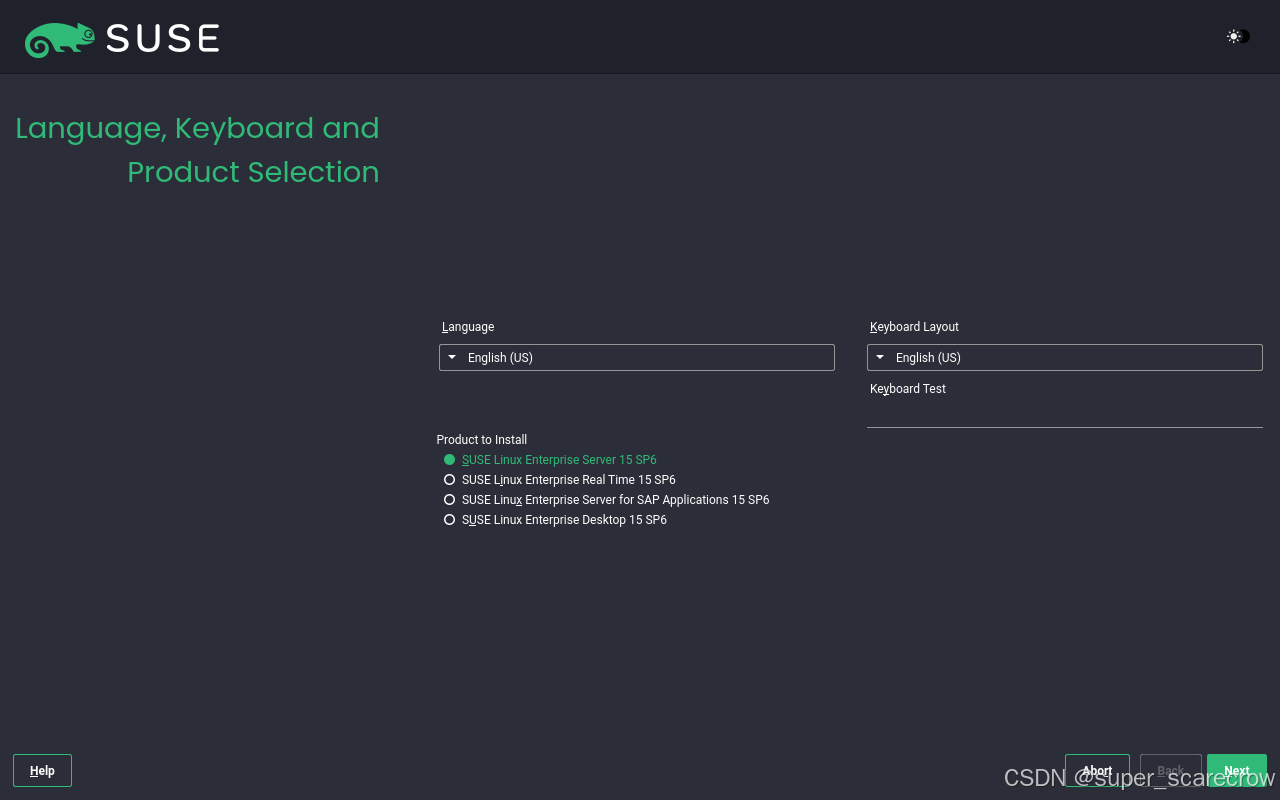Click the Back button
The image size is (1280, 800).
1171,770
